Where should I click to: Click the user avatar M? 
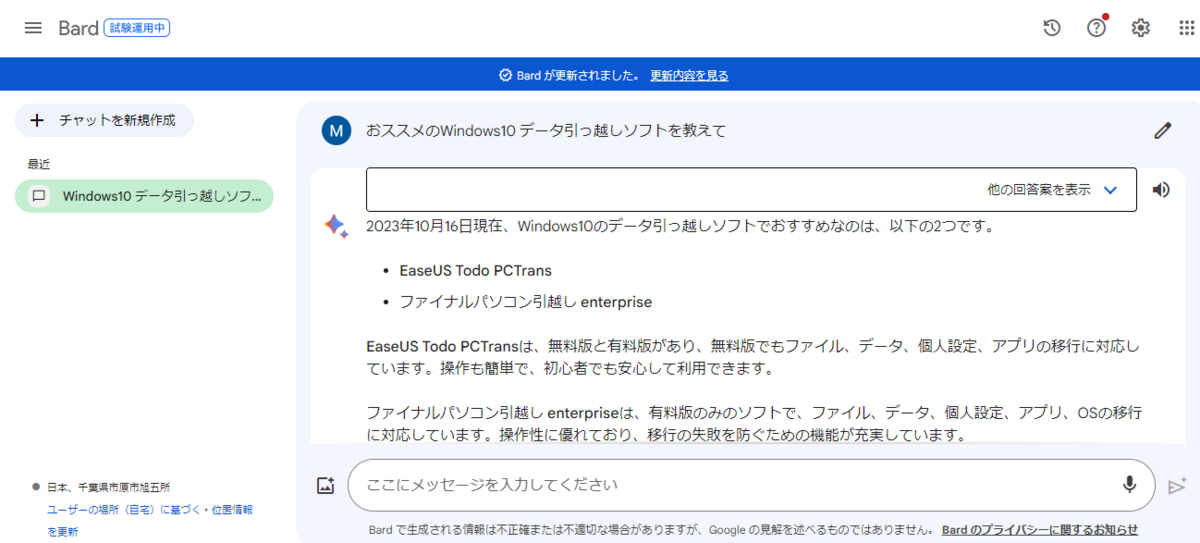[x=336, y=130]
